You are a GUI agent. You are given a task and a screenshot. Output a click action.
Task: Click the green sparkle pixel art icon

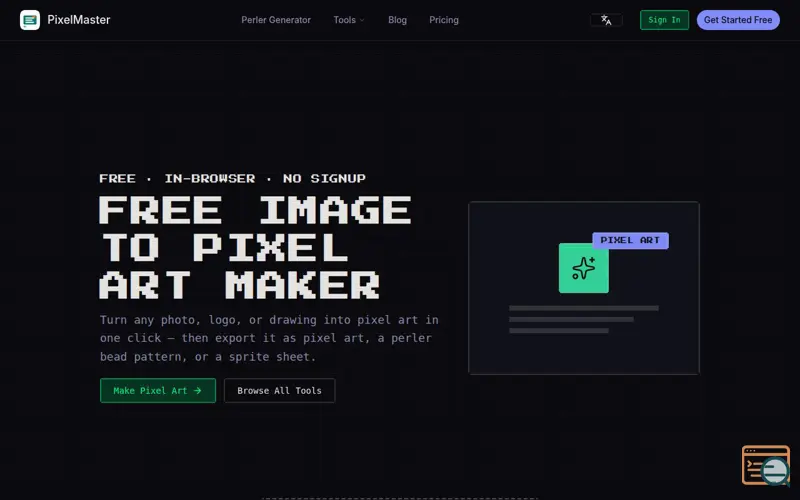pyautogui.click(x=584, y=268)
